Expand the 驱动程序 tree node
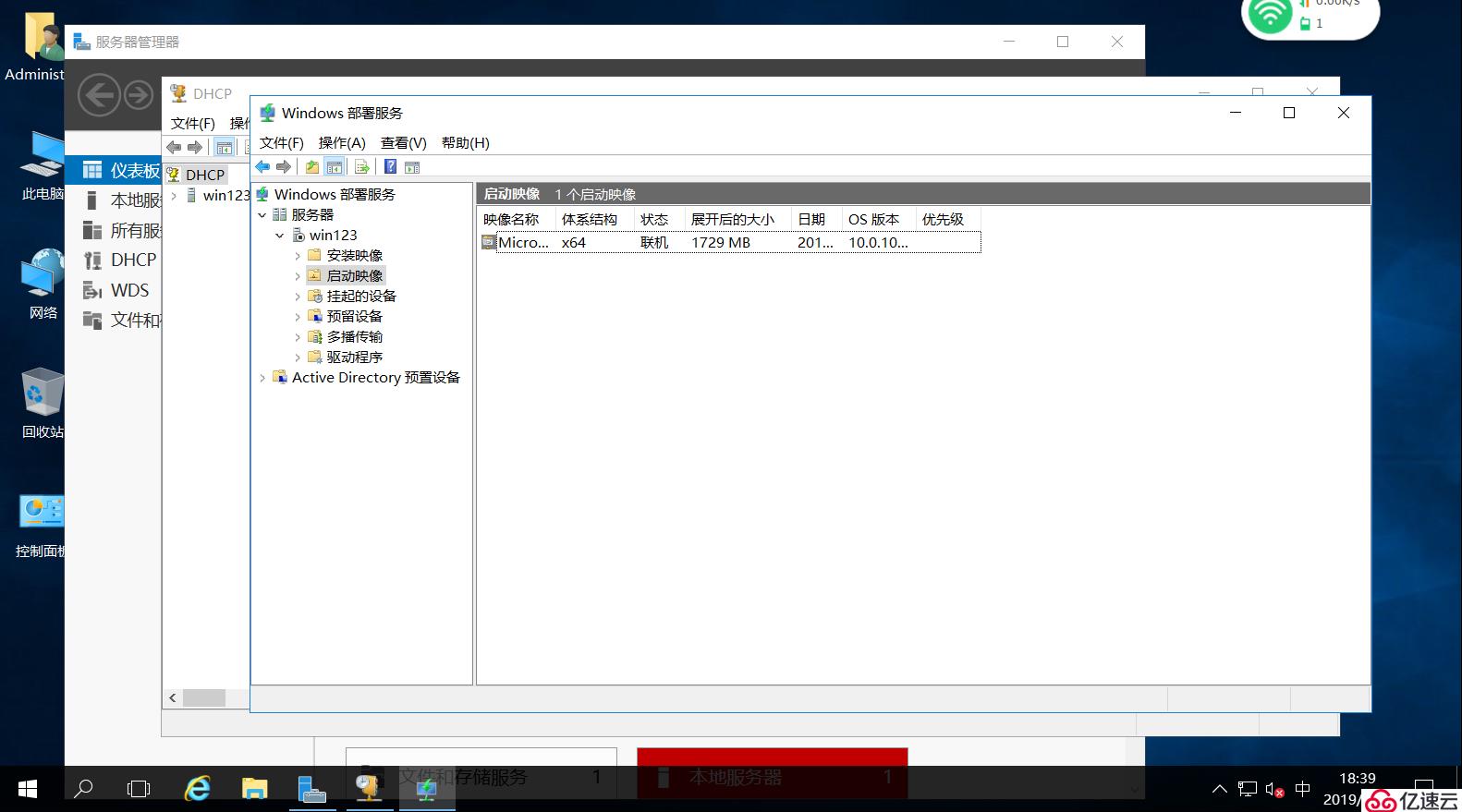1462x812 pixels. click(x=298, y=358)
